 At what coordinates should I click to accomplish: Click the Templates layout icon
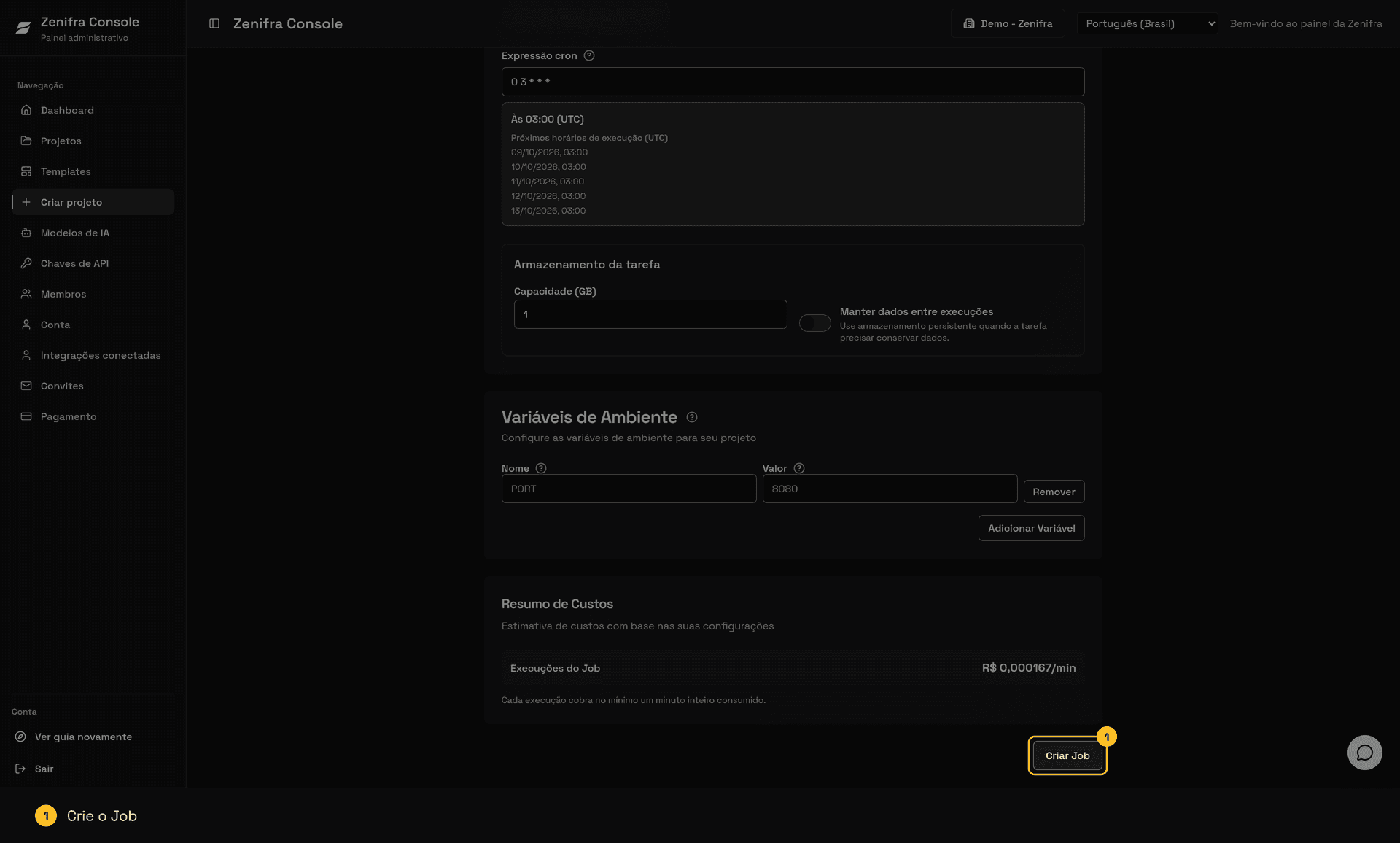[x=26, y=171]
